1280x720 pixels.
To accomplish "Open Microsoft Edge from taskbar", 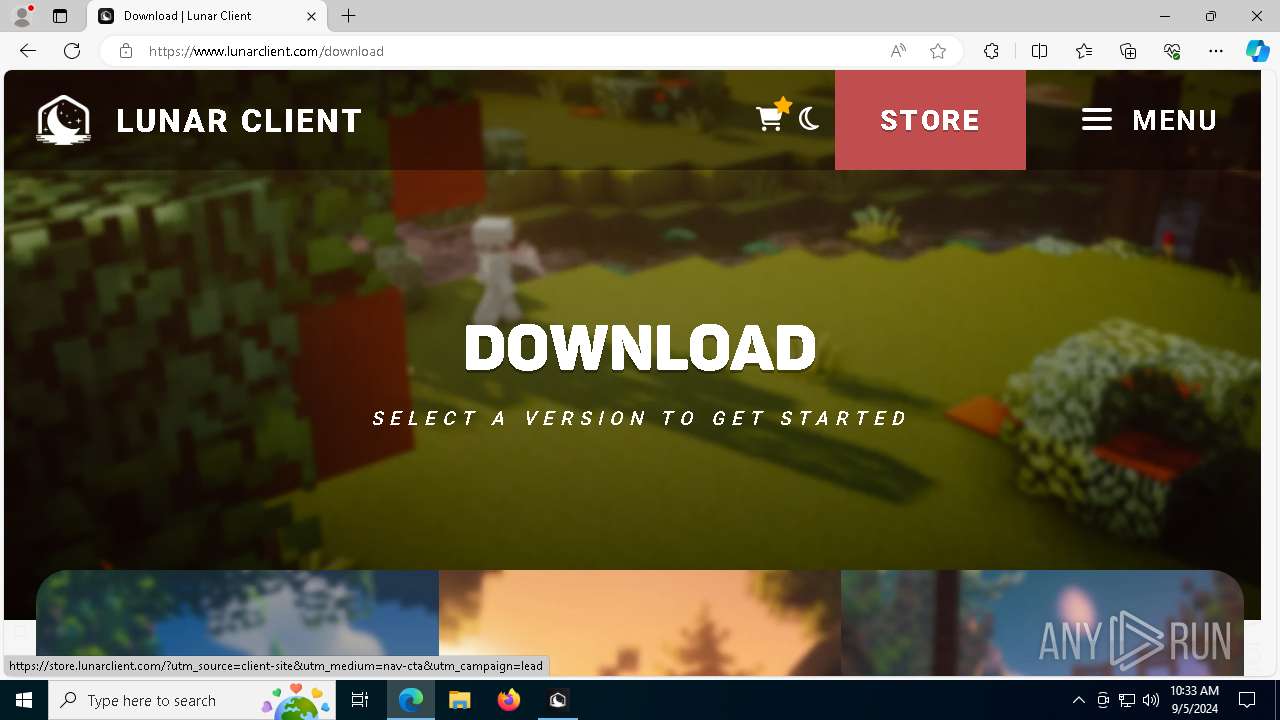I will [x=411, y=700].
